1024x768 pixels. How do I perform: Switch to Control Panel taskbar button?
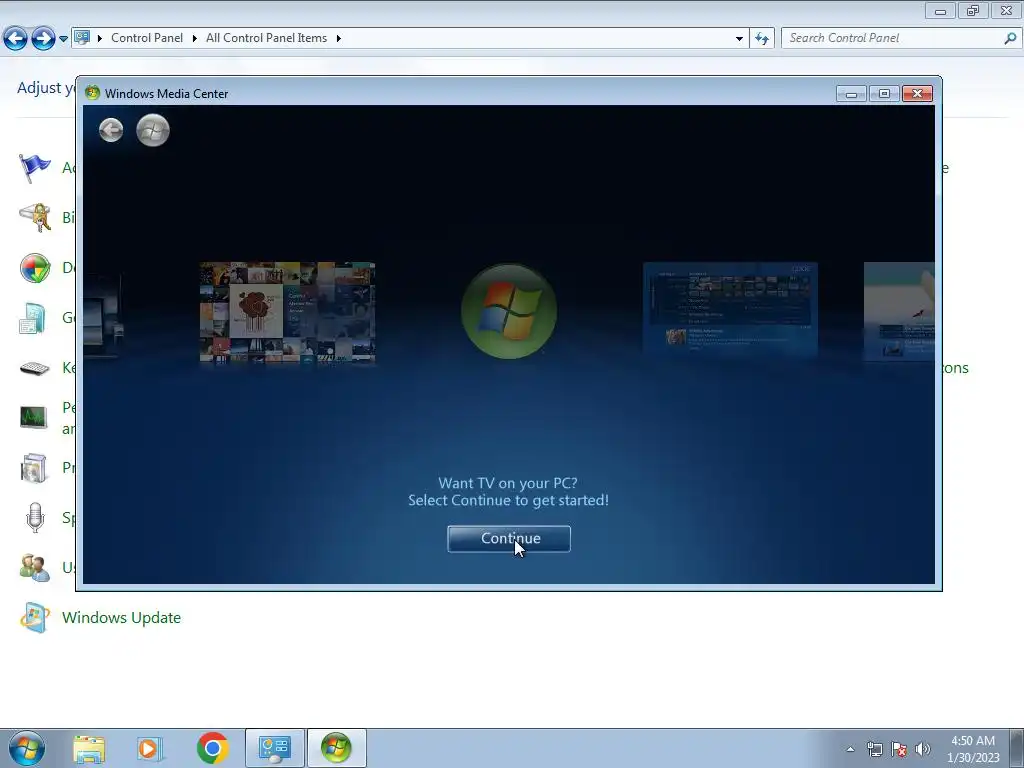pos(274,748)
